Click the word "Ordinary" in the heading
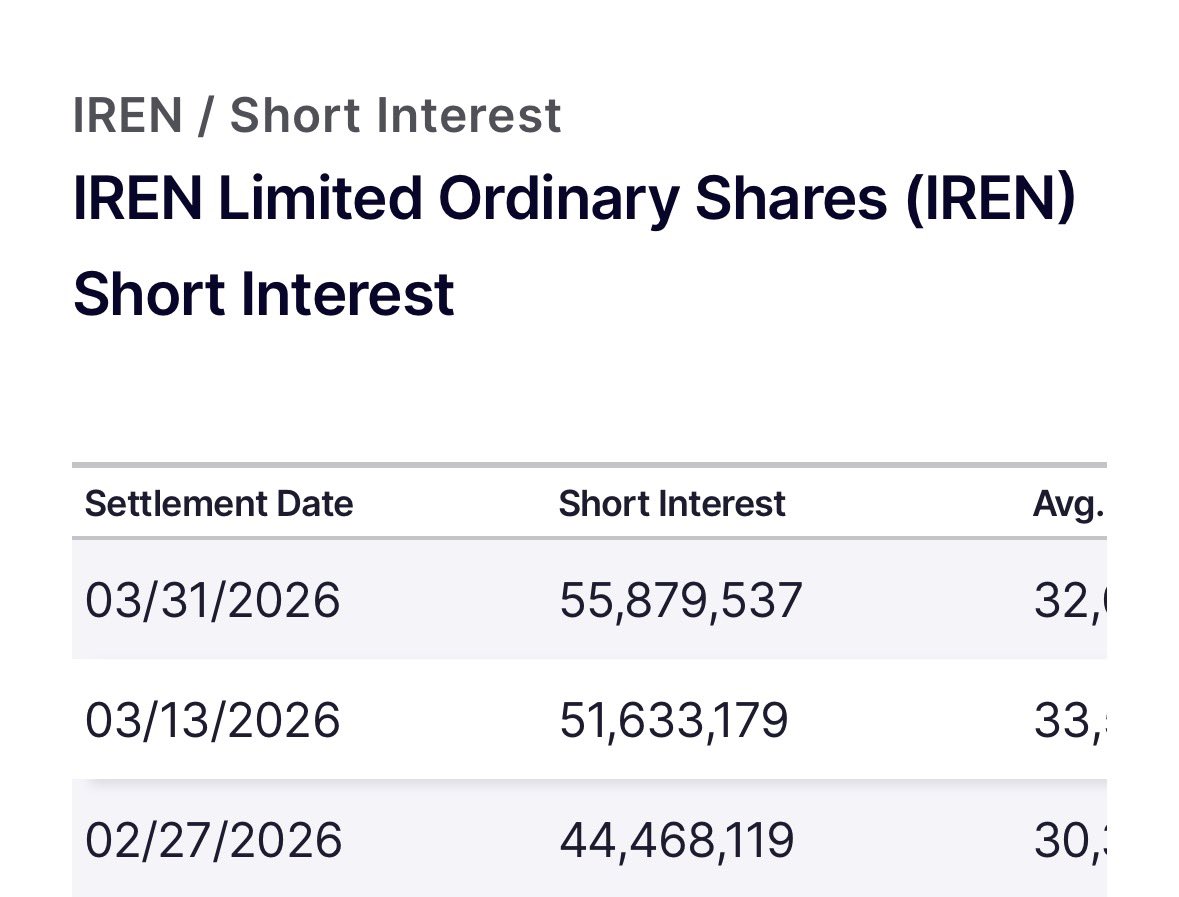The image size is (1179, 897). 559,199
